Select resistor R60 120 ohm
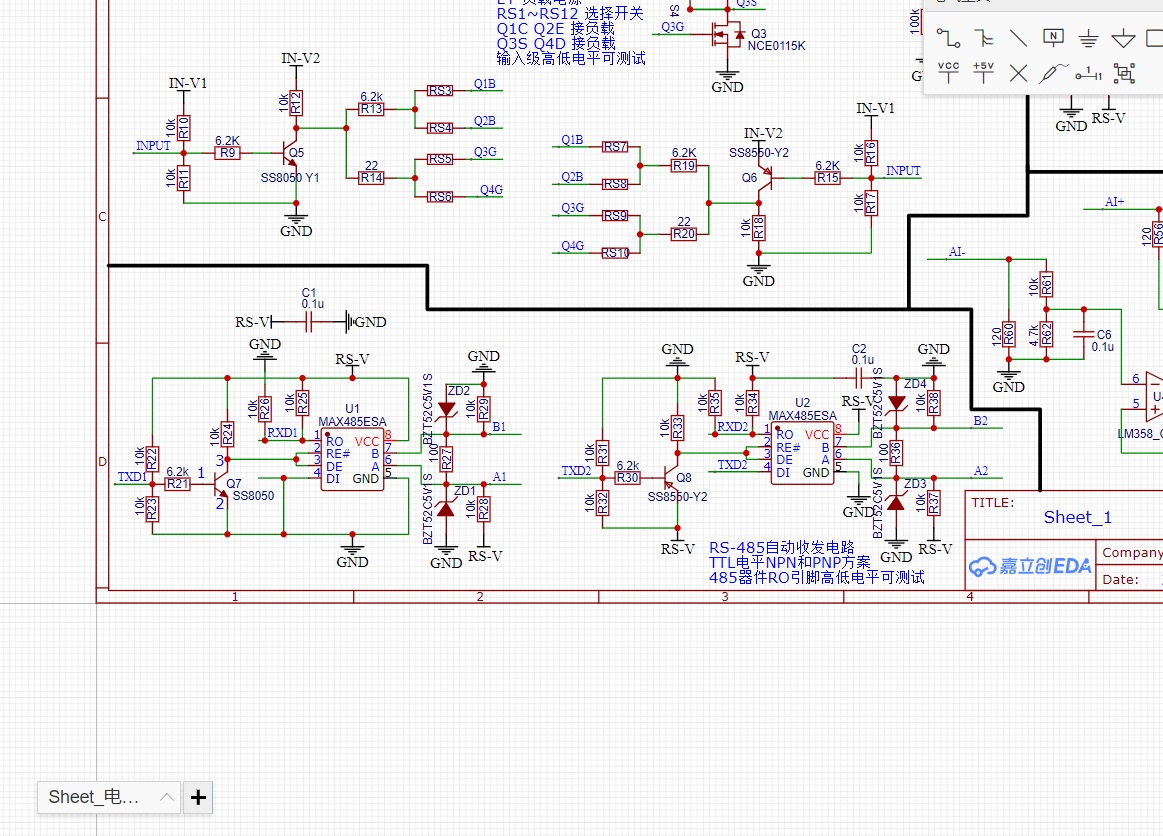 coord(1009,335)
